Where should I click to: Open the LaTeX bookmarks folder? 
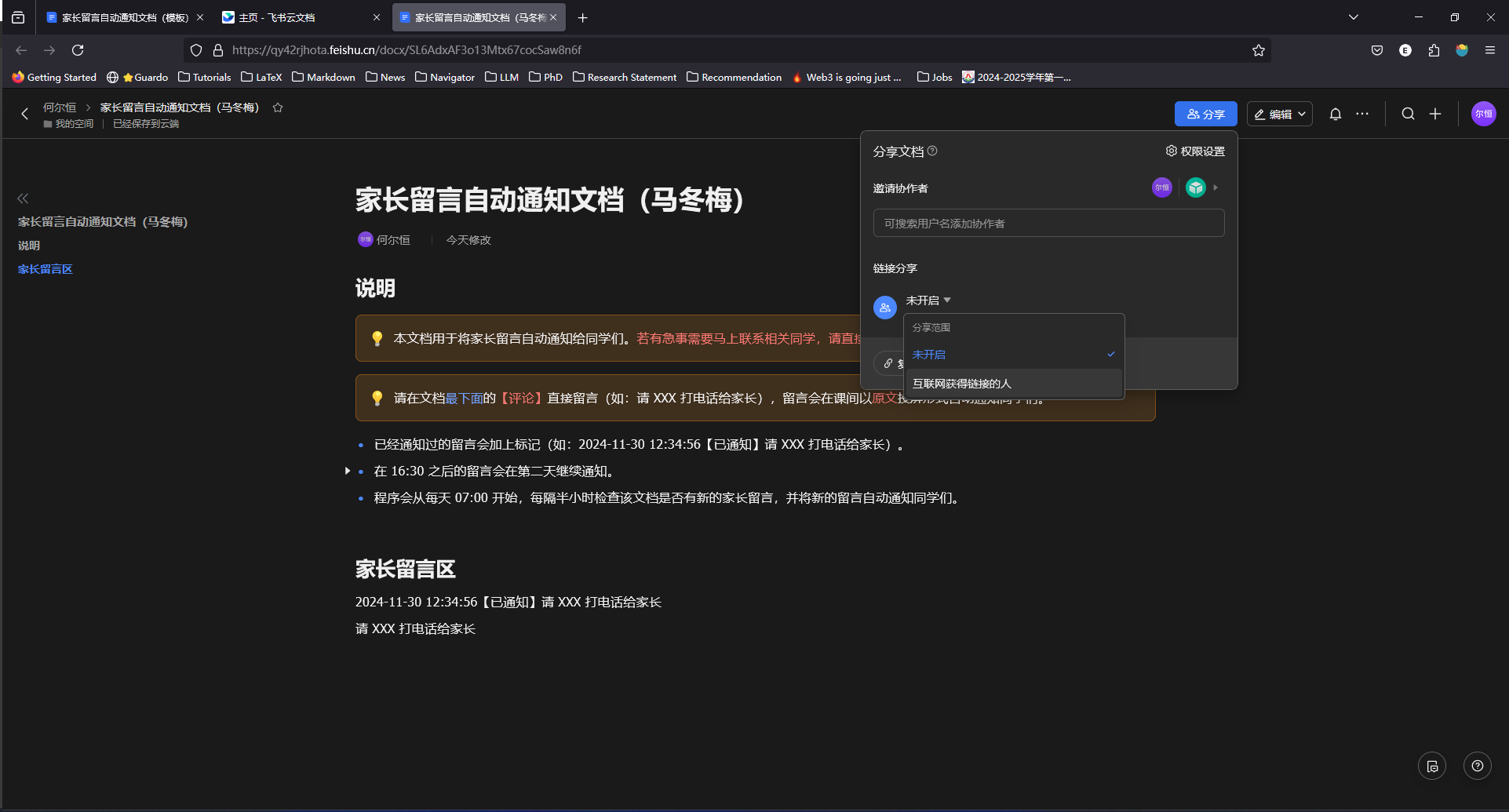click(x=261, y=77)
